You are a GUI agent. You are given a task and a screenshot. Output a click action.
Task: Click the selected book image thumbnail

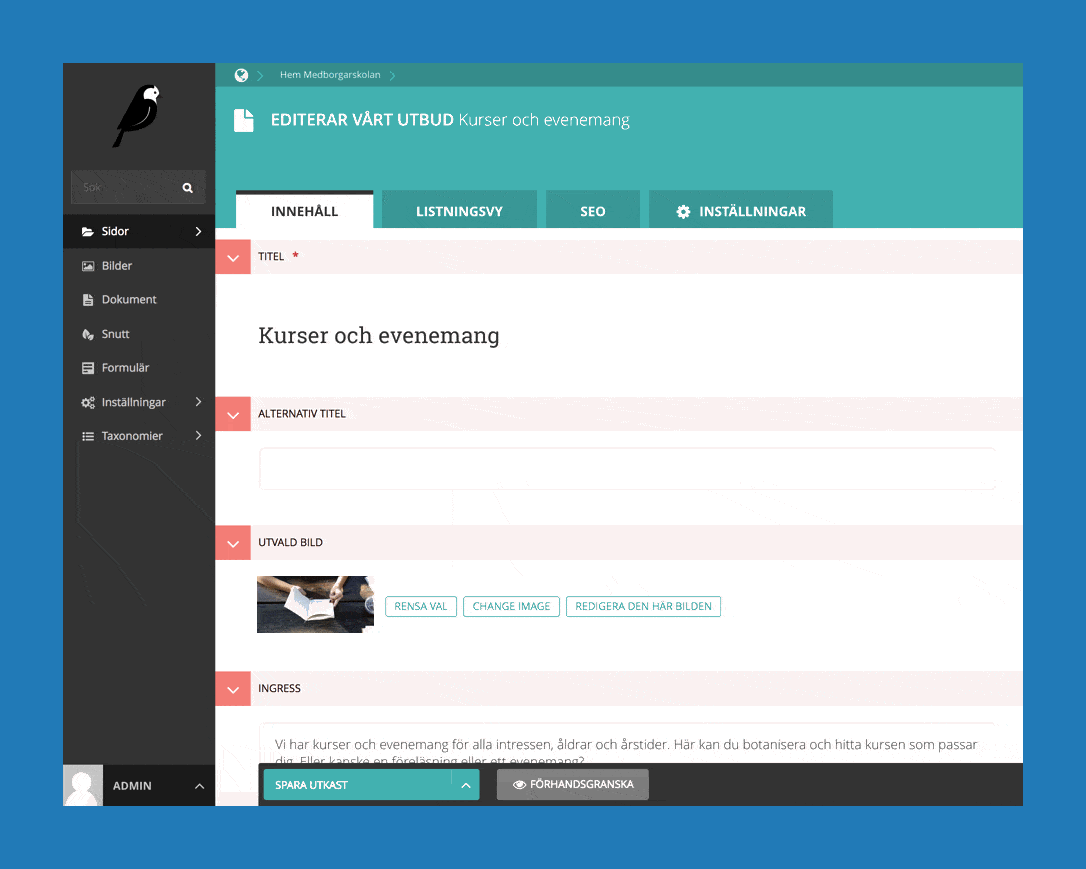coord(315,604)
